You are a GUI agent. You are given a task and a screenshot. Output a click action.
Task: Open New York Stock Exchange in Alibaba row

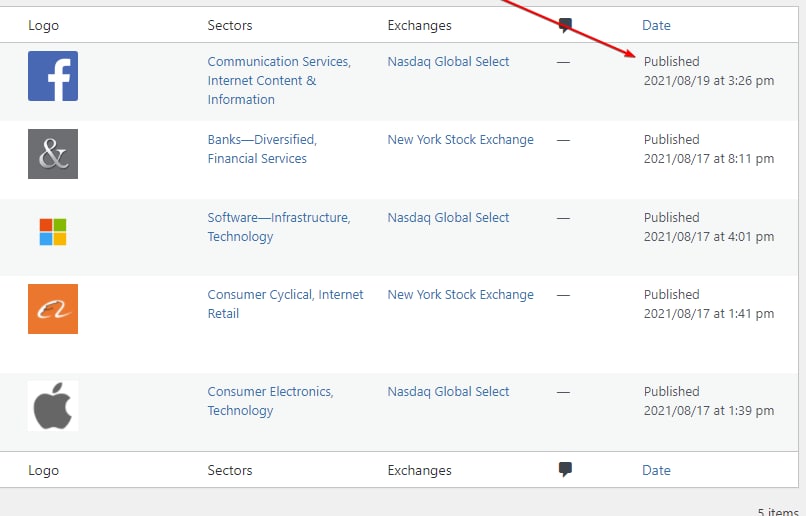click(460, 294)
